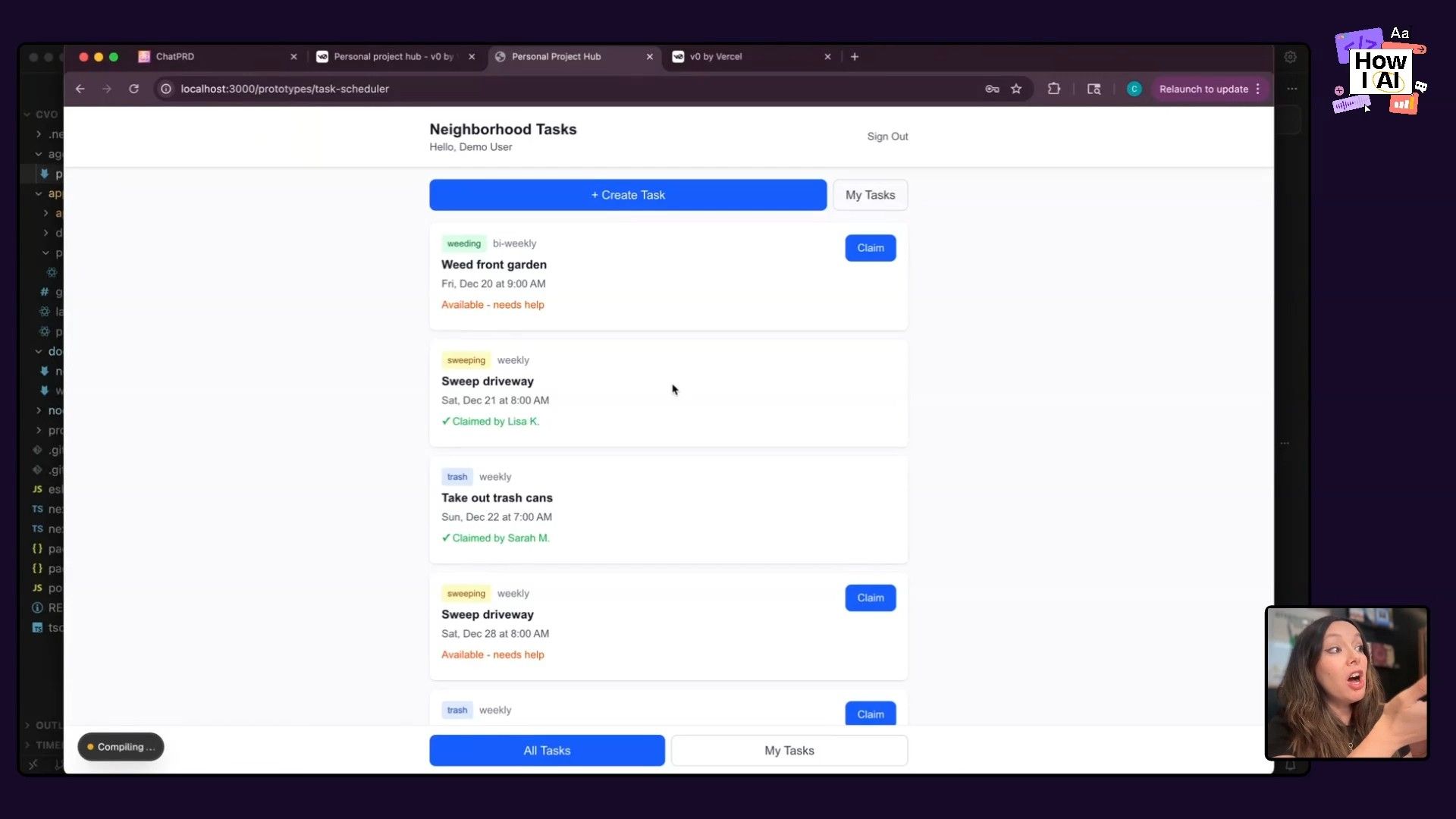Open the Chrome profile avatar C

click(x=1134, y=89)
